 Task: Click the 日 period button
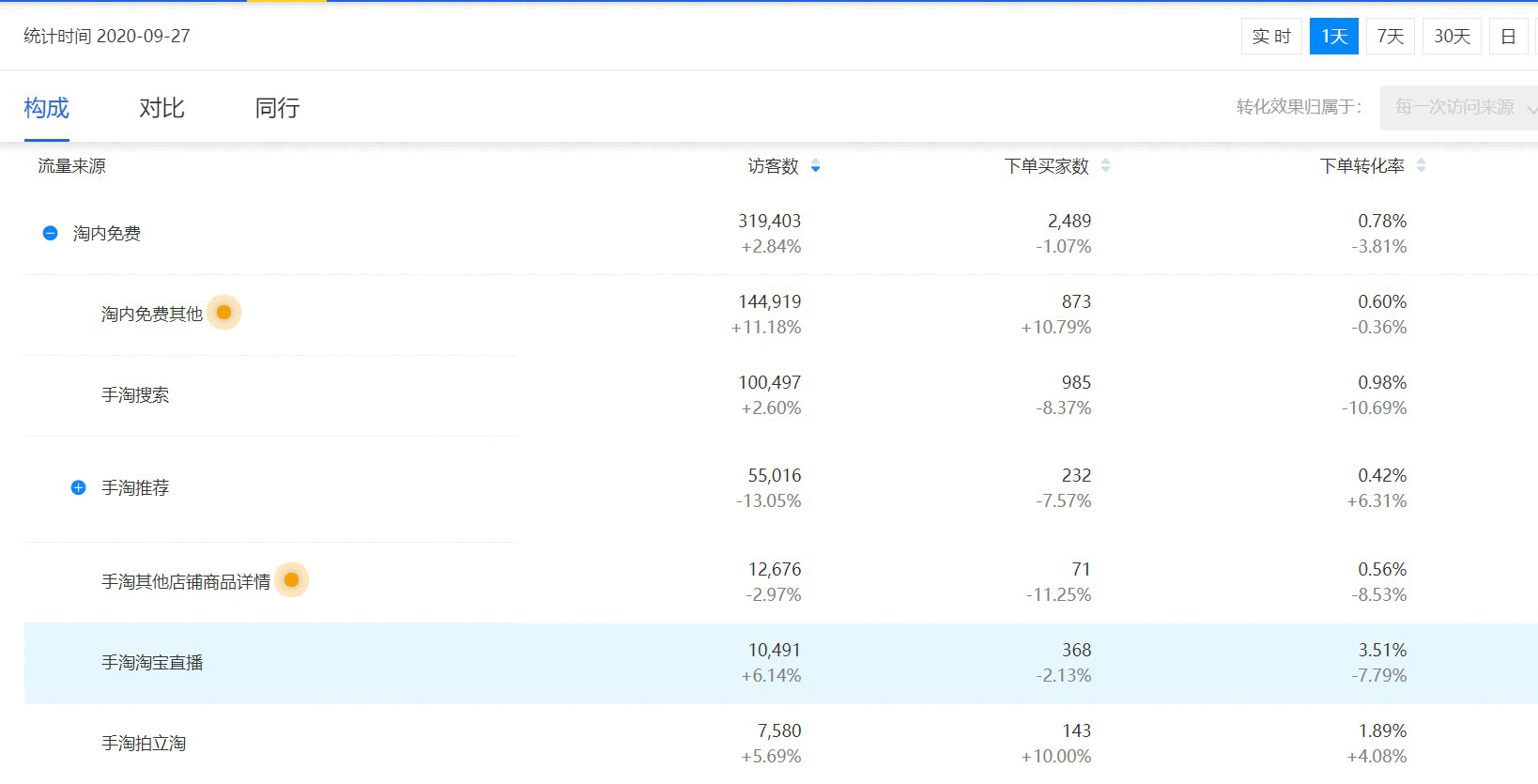coord(1508,37)
